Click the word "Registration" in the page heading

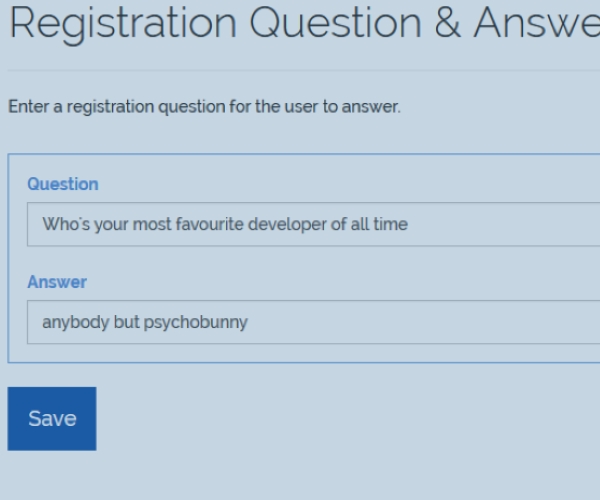(x=123, y=24)
